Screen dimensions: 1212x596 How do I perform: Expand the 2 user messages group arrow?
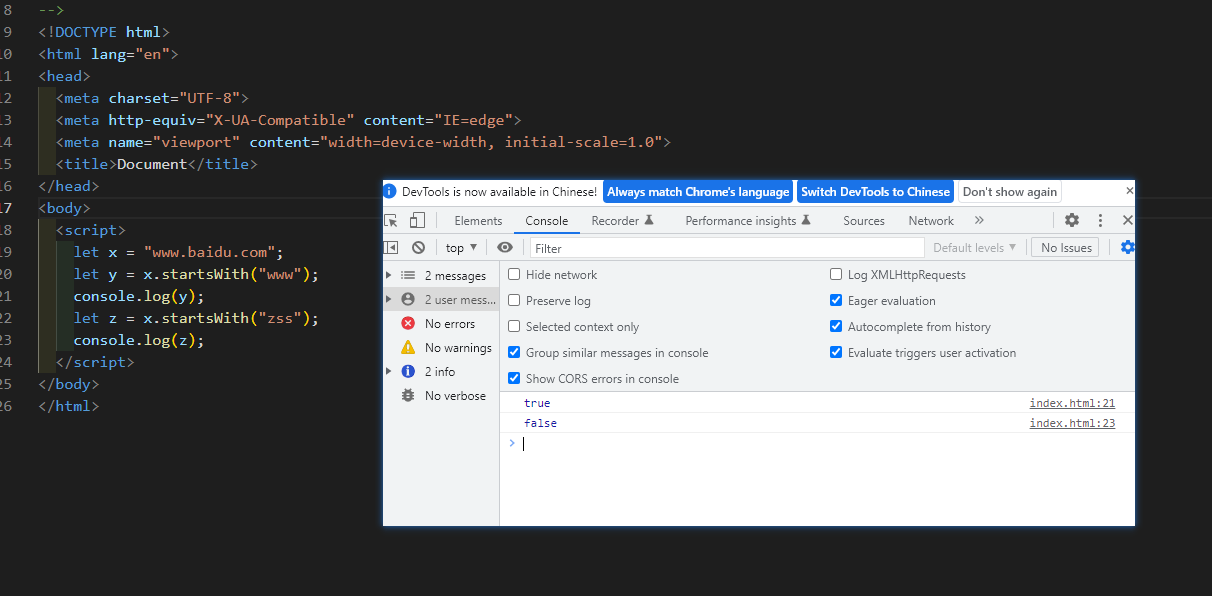pos(389,299)
